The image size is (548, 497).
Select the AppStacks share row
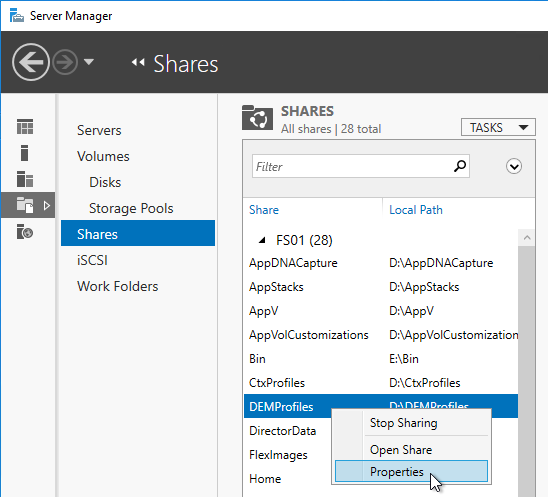click(381, 287)
